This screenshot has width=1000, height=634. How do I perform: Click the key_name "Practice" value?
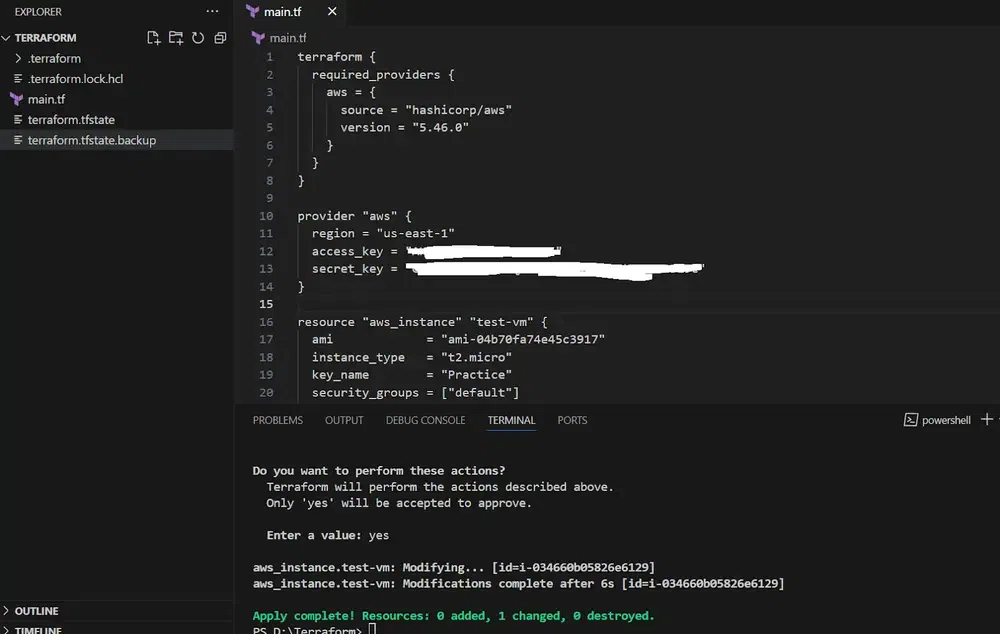[476, 374]
